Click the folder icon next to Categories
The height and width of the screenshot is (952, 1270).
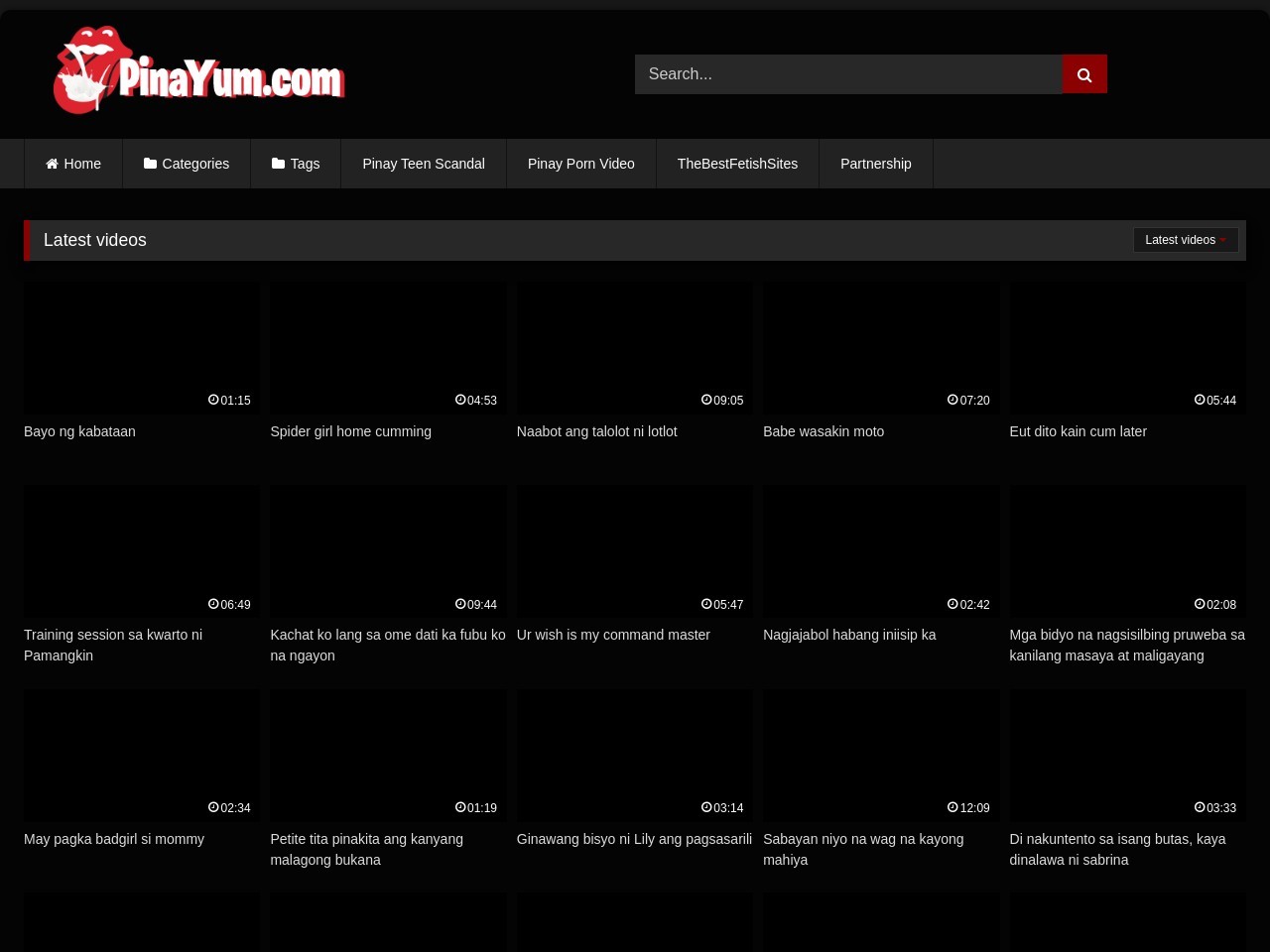(151, 164)
